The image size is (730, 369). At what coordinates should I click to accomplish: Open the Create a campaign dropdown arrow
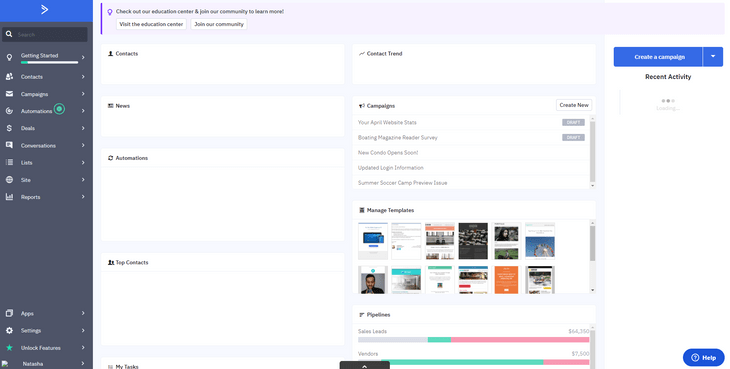[x=713, y=56]
